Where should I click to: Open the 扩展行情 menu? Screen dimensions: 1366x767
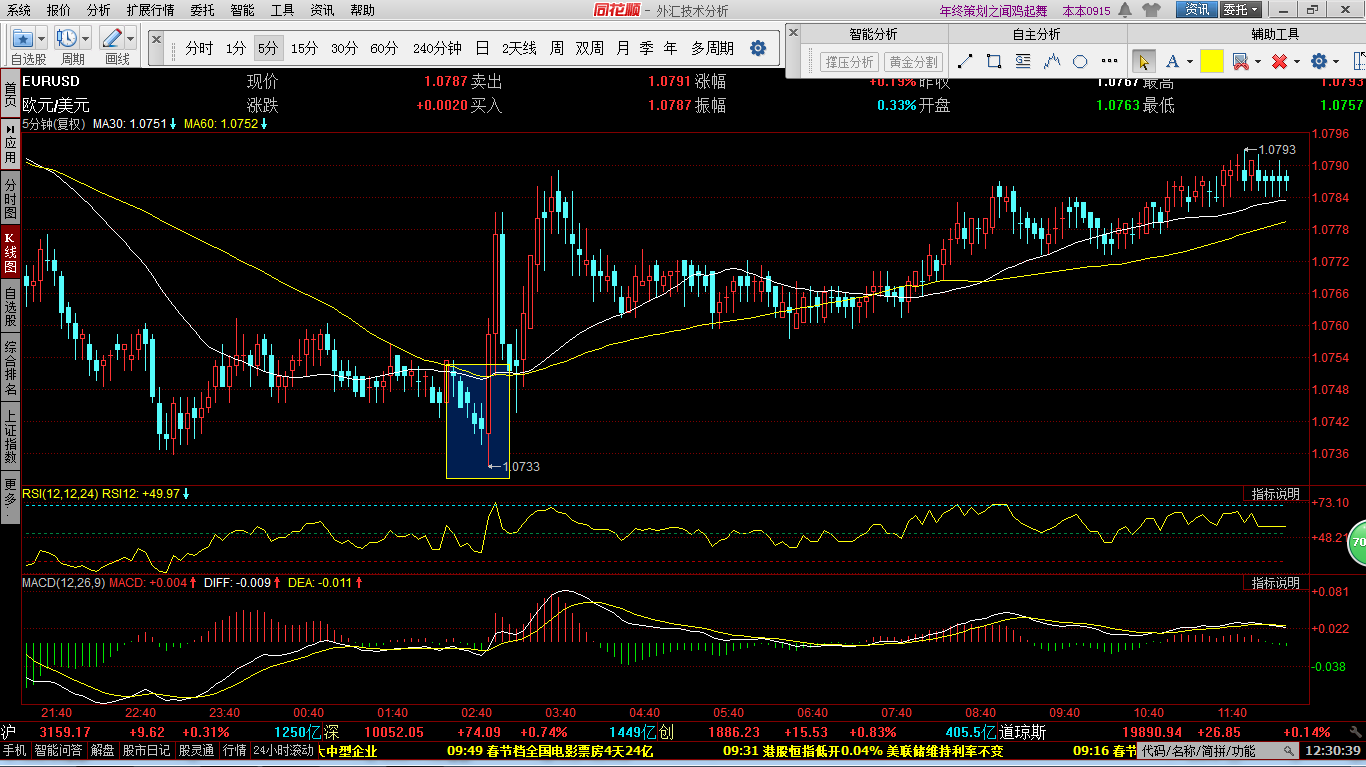click(150, 11)
